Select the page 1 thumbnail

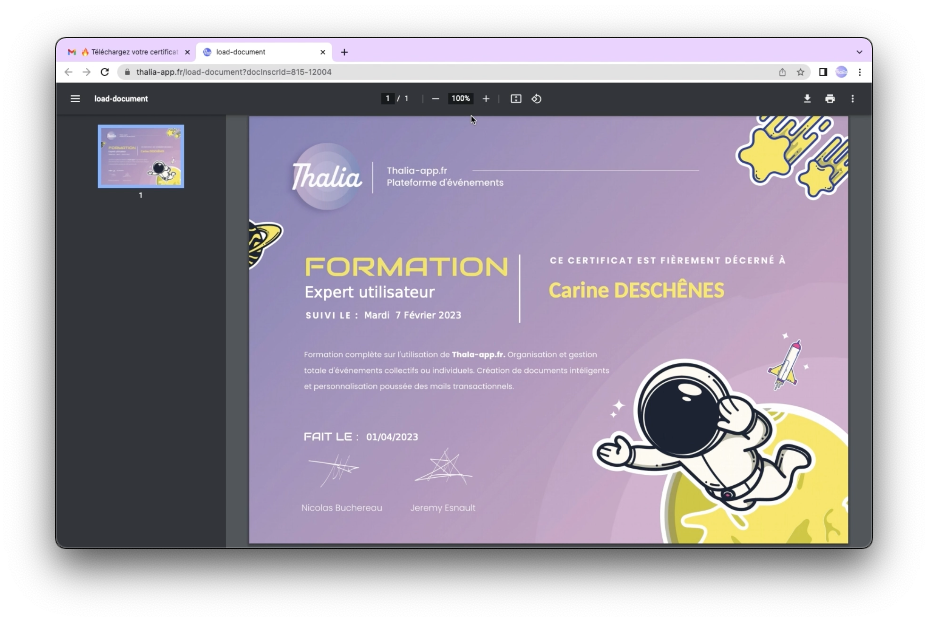tap(141, 157)
